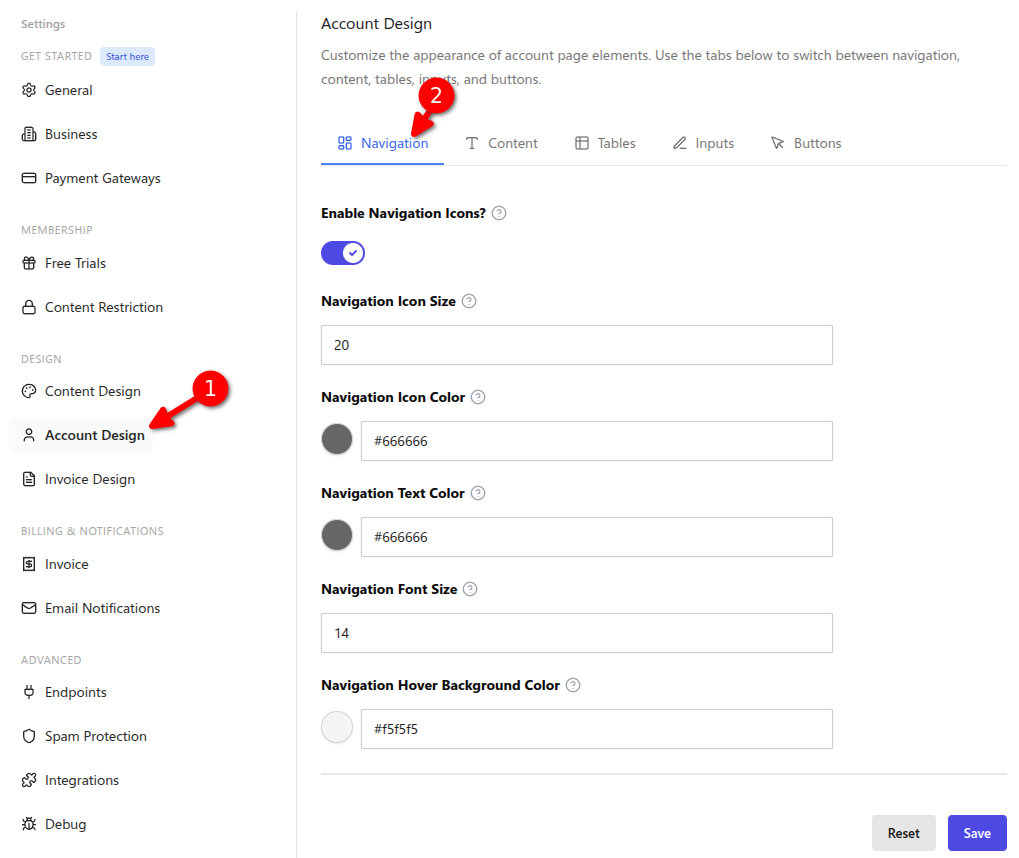This screenshot has height=858, width=1019.
Task: Click the Navigation Icon Color hex field
Action: click(597, 441)
